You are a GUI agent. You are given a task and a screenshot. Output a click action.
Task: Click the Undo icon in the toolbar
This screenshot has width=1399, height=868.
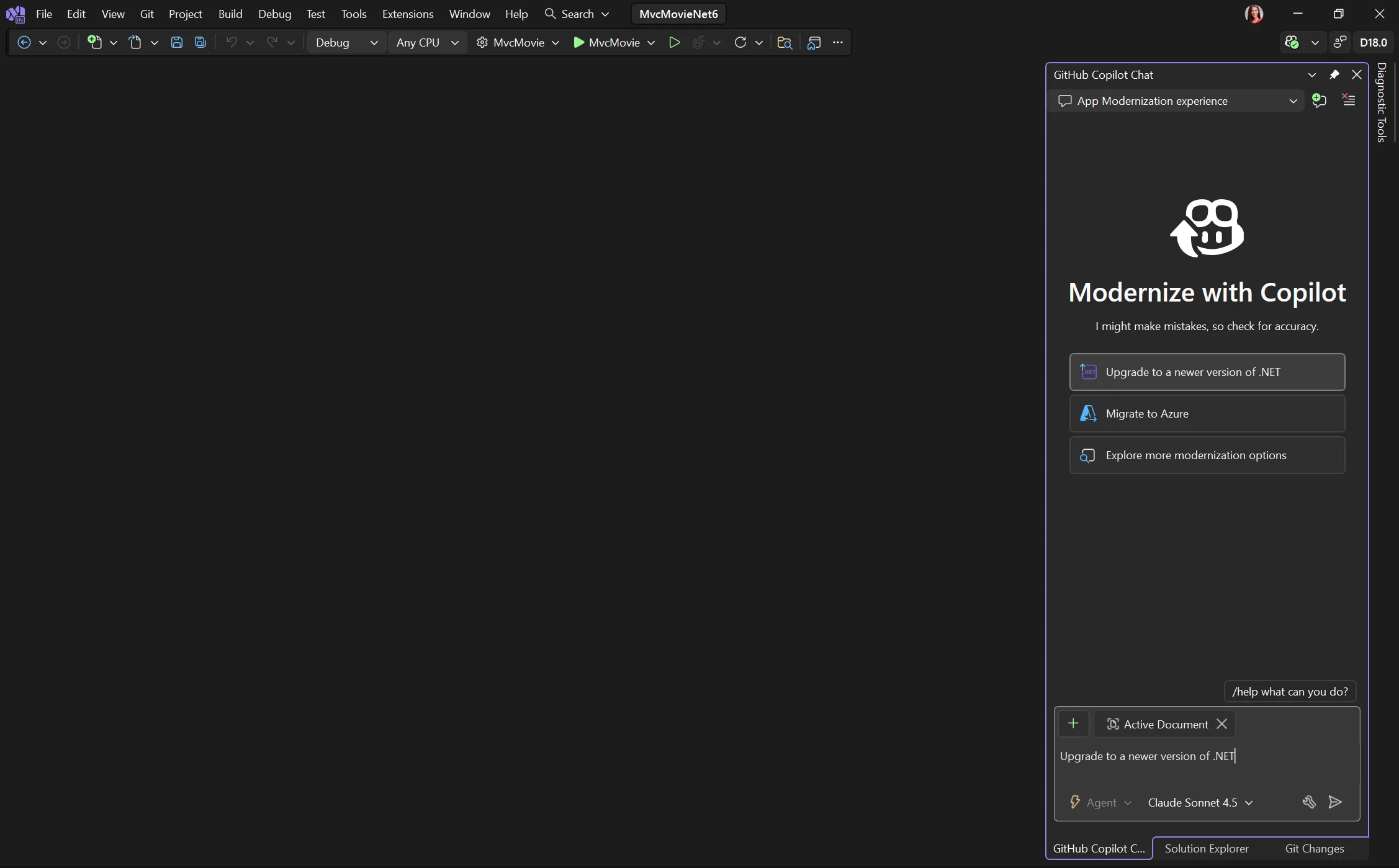[x=230, y=42]
